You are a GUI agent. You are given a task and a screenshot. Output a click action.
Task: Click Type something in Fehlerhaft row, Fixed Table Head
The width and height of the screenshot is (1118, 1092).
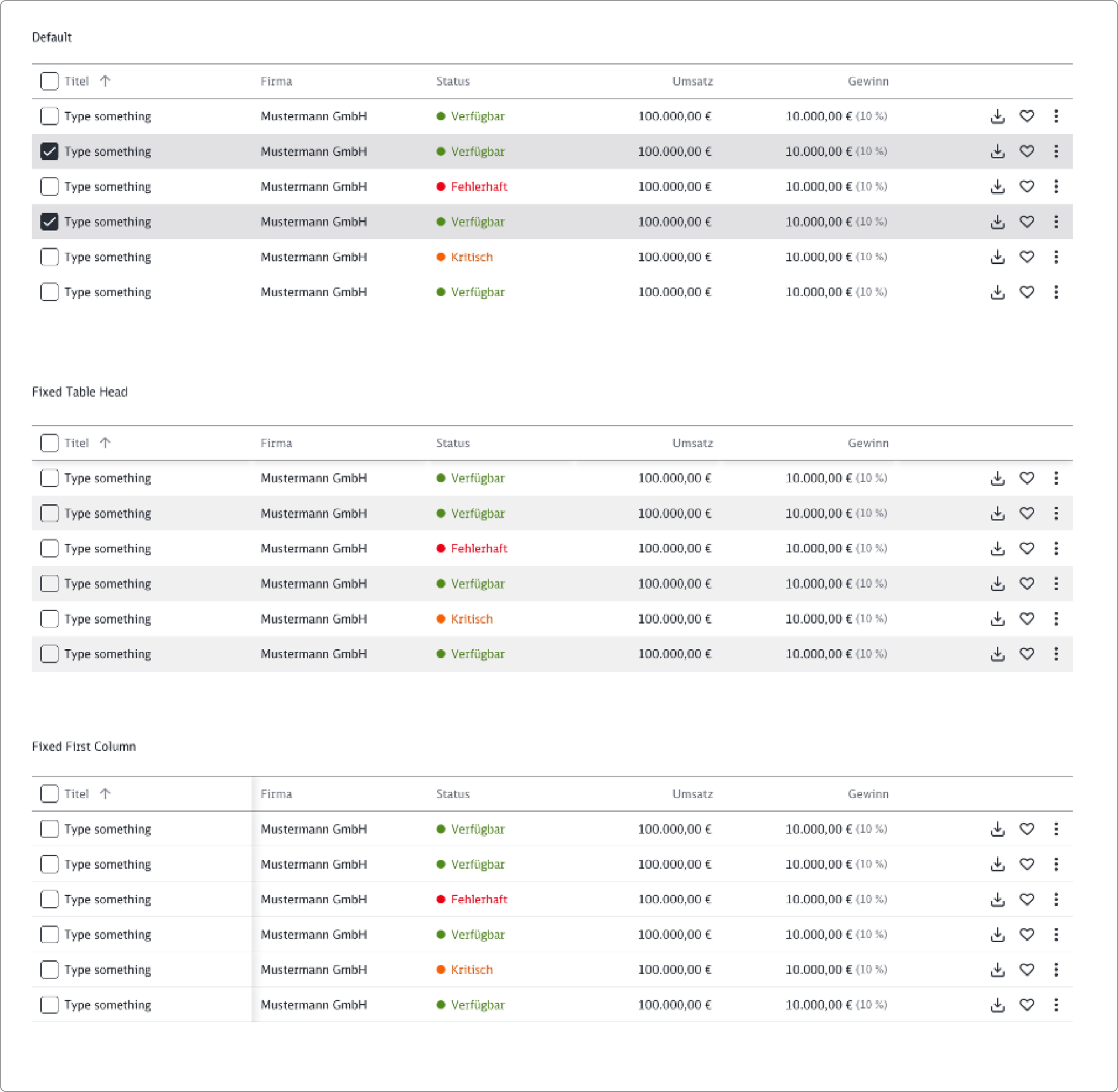[x=107, y=549]
